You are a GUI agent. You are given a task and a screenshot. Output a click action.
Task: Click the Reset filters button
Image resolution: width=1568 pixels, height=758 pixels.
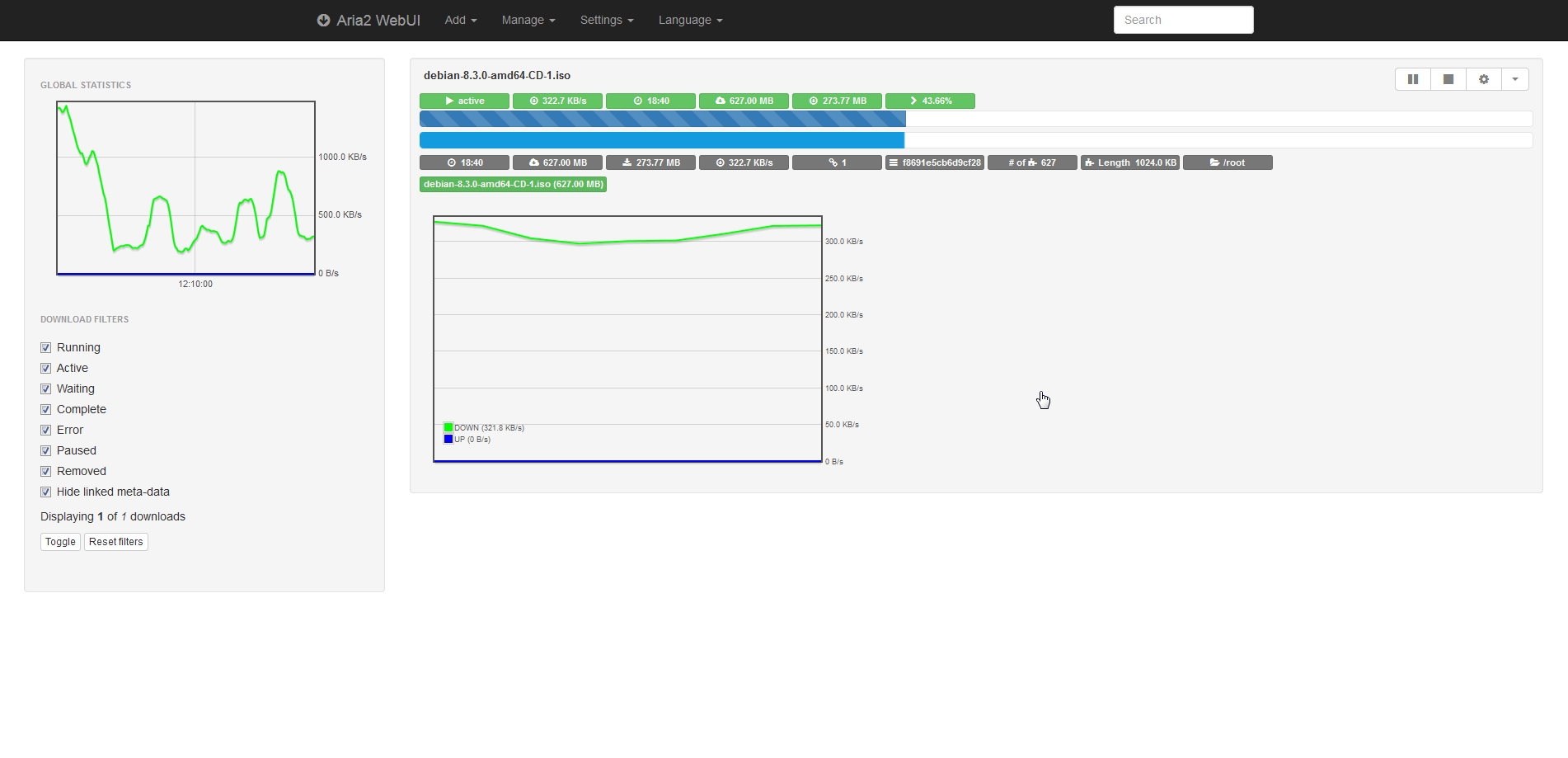pos(116,542)
